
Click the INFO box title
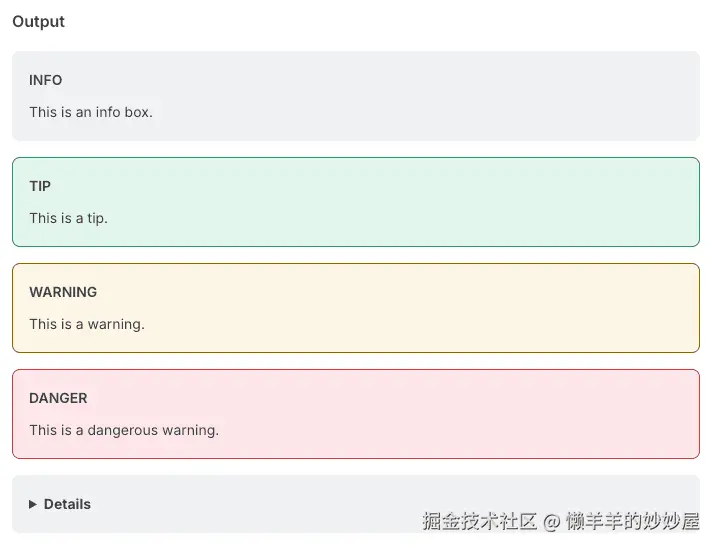point(45,80)
